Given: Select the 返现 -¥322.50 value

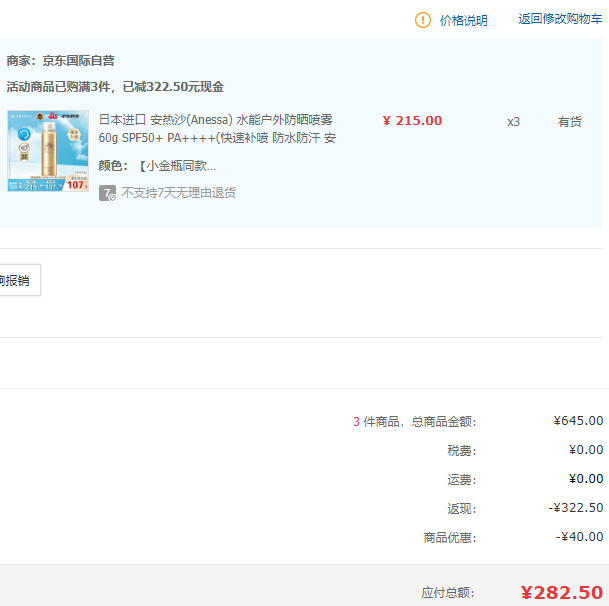Looking at the screenshot, I should coord(576,508).
